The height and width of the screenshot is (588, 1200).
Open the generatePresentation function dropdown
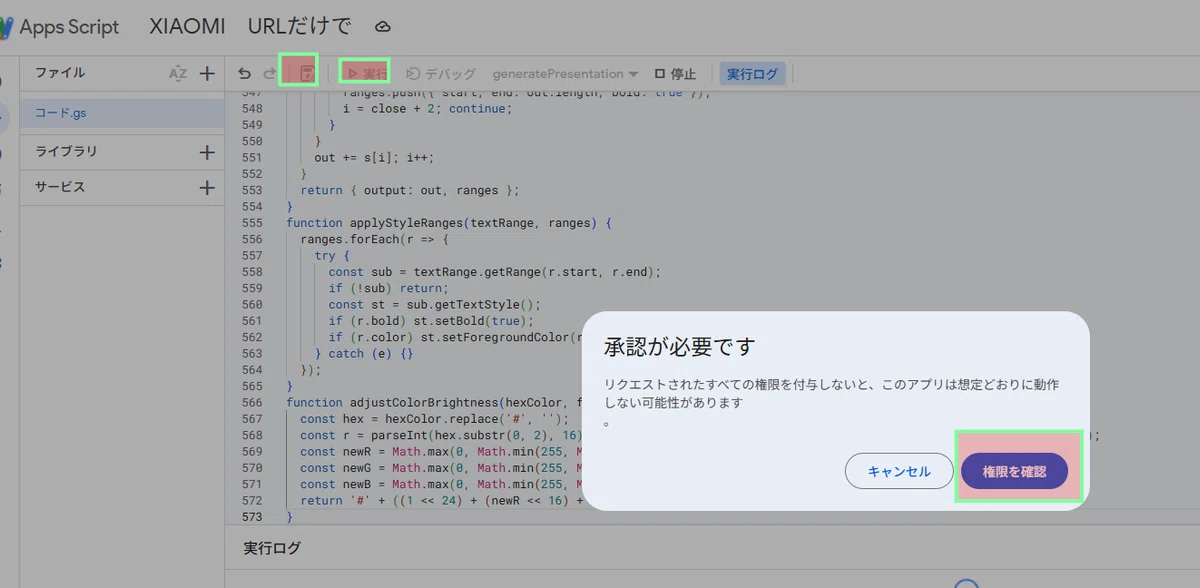pyautogui.click(x=565, y=74)
